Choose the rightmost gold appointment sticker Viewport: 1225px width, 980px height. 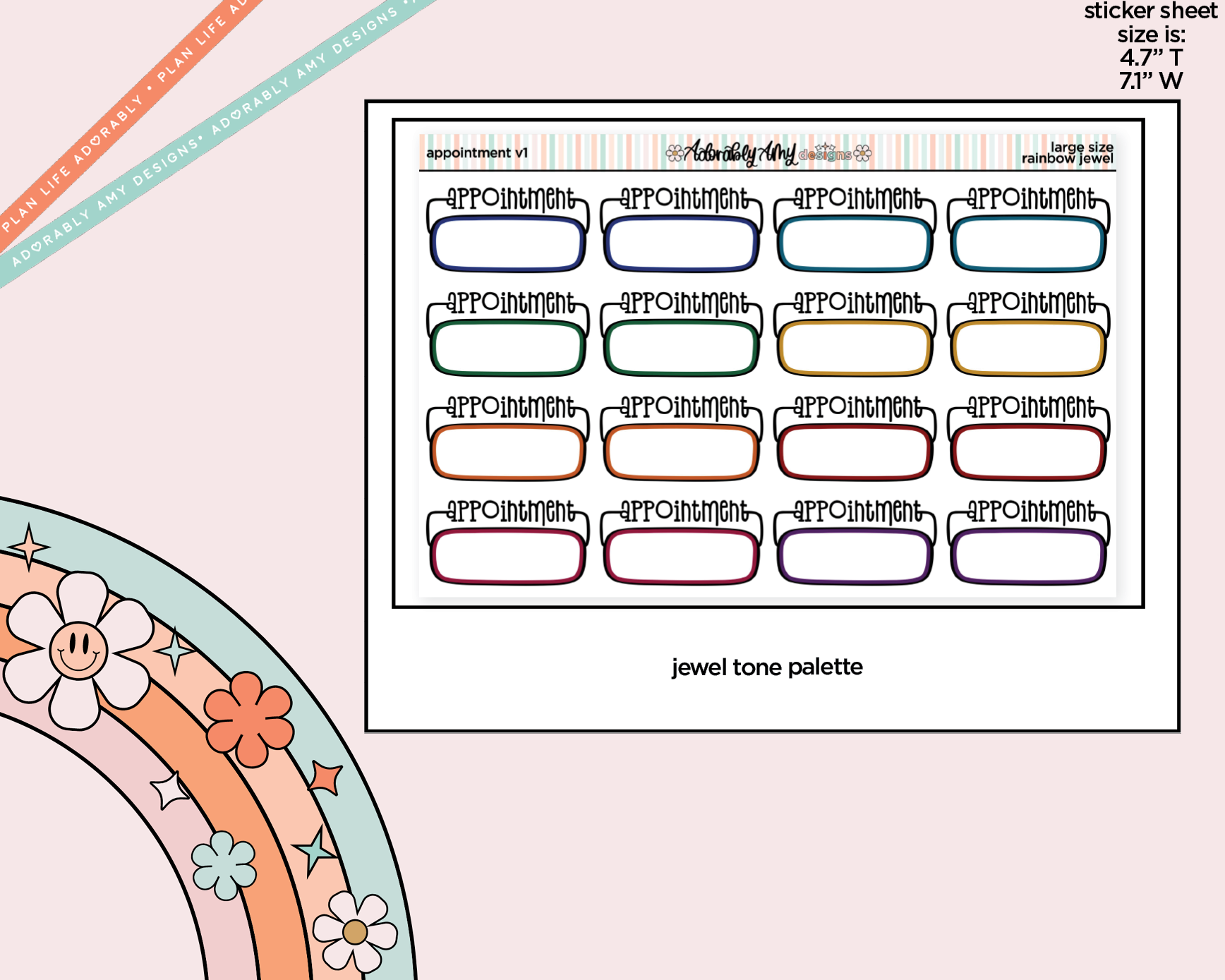pos(1028,333)
